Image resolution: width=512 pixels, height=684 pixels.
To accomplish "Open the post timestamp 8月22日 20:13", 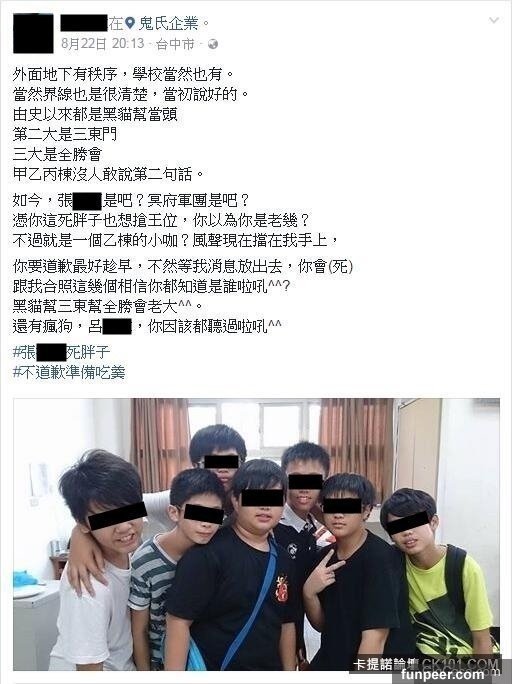I will tap(102, 44).
